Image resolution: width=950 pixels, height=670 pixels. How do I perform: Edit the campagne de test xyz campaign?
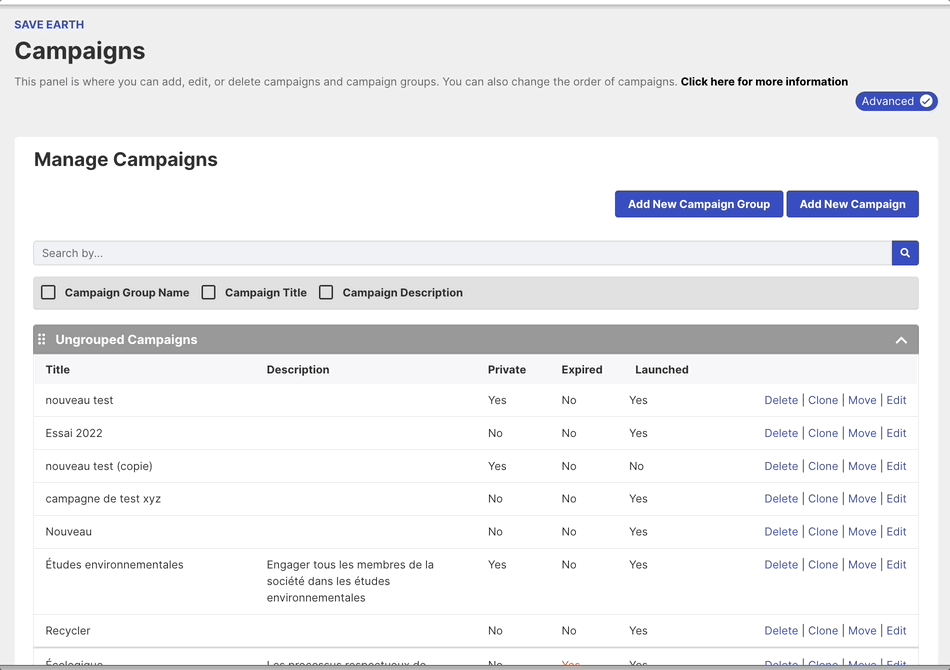(896, 499)
